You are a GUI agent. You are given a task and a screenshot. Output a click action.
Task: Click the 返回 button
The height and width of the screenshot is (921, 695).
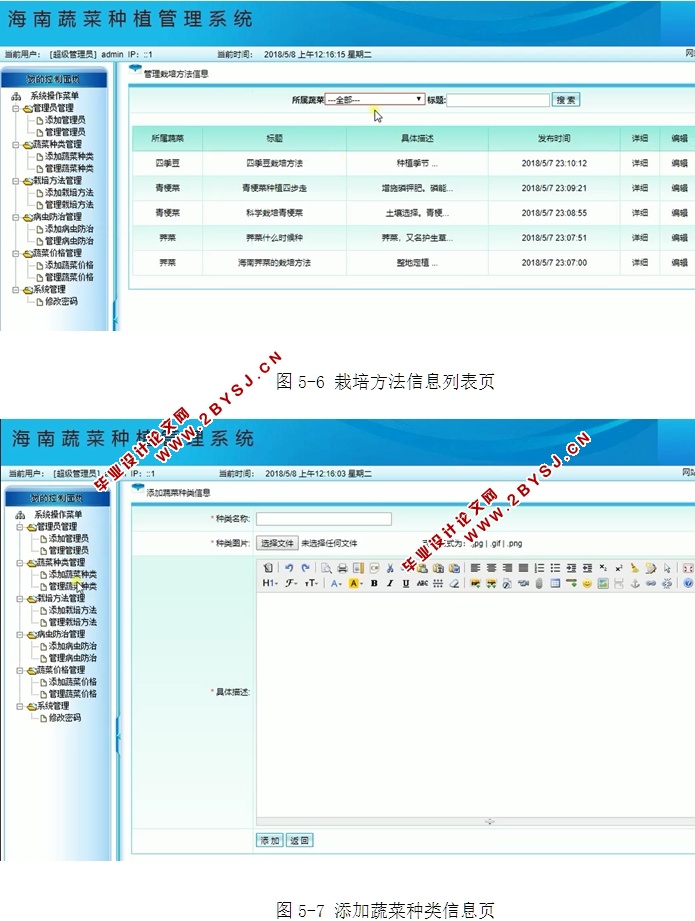[x=300, y=841]
